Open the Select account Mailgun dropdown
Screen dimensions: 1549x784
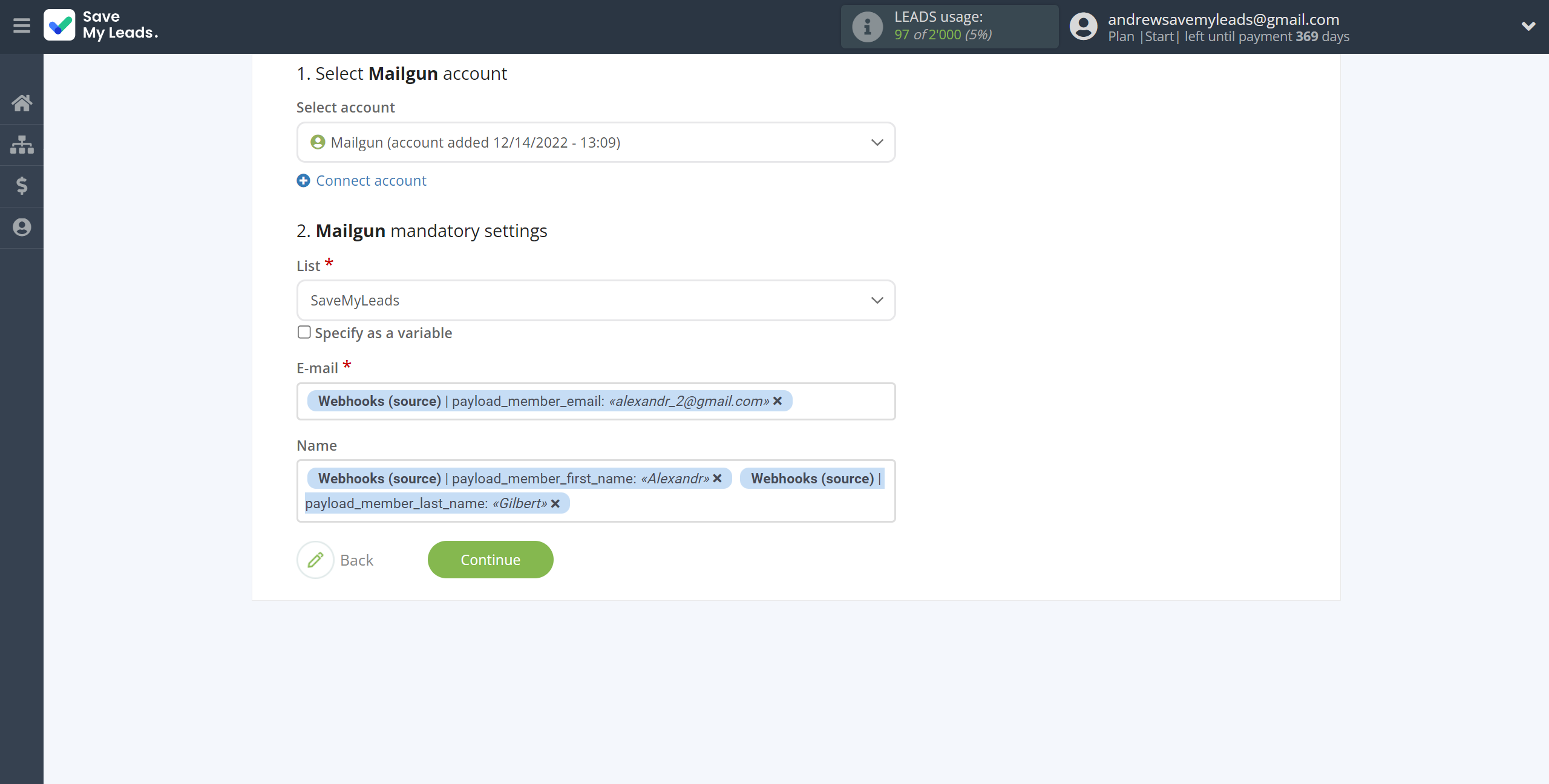tap(595, 142)
